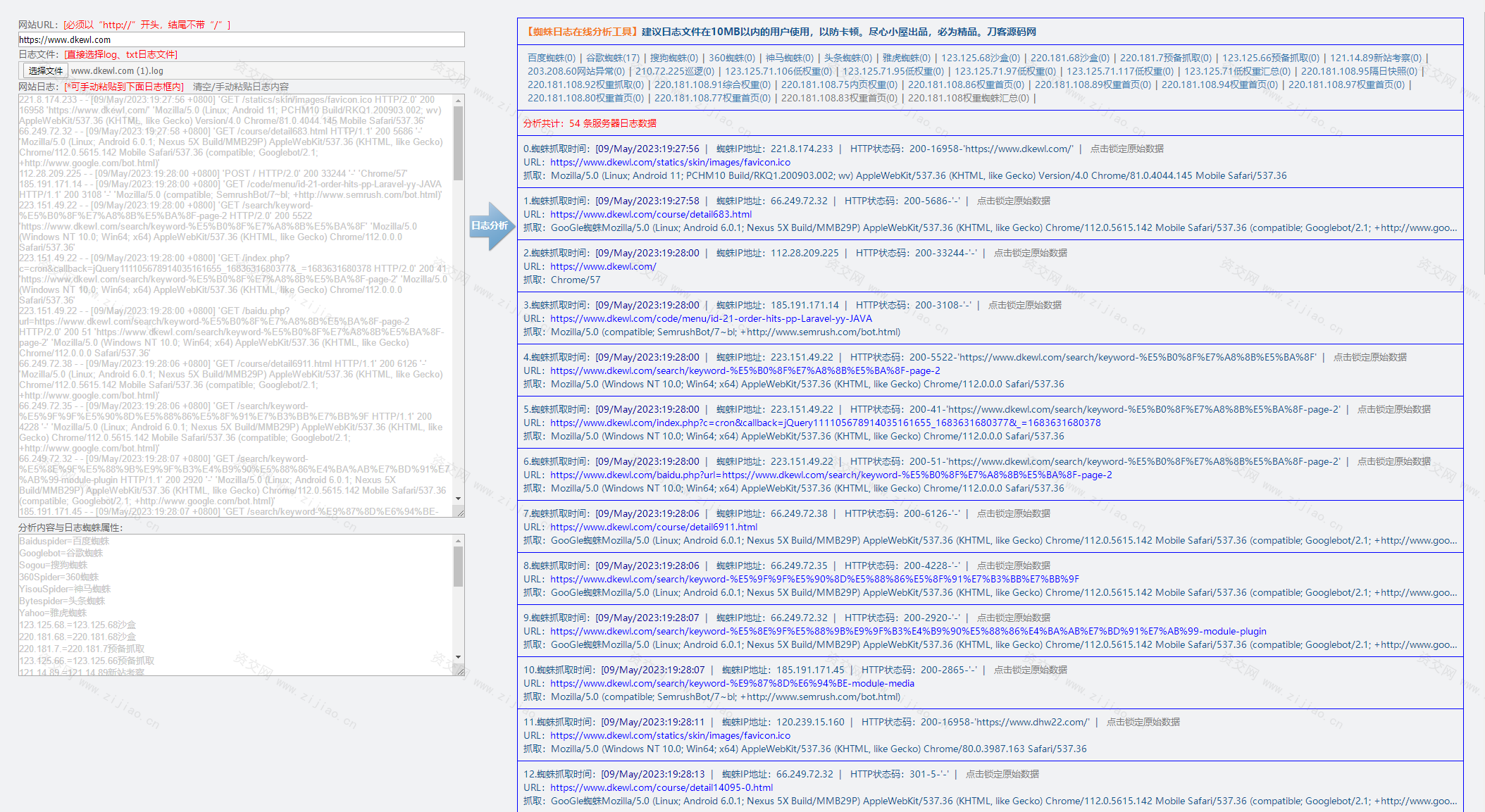Viewport: 1485px width, 812px height.
Task: Lock original data for entry 2
Action: (1030, 253)
